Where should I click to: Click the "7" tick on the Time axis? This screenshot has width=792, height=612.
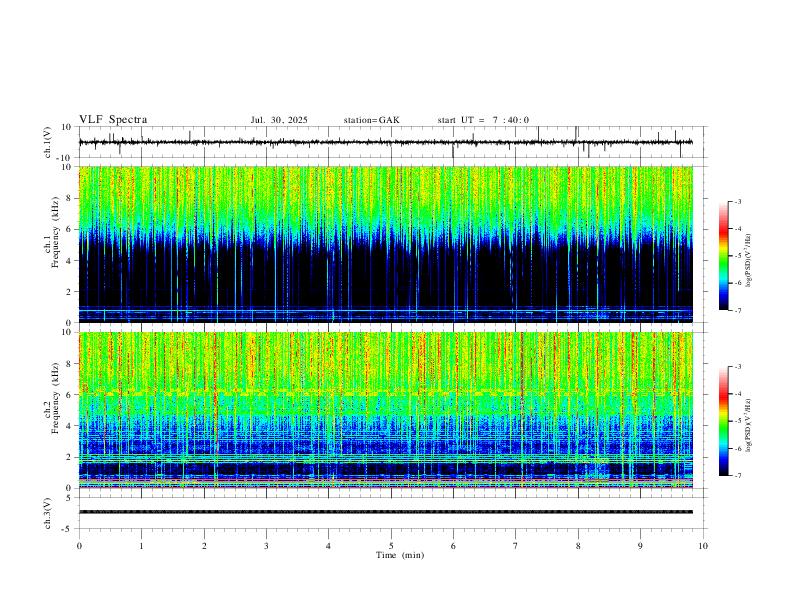(516, 546)
